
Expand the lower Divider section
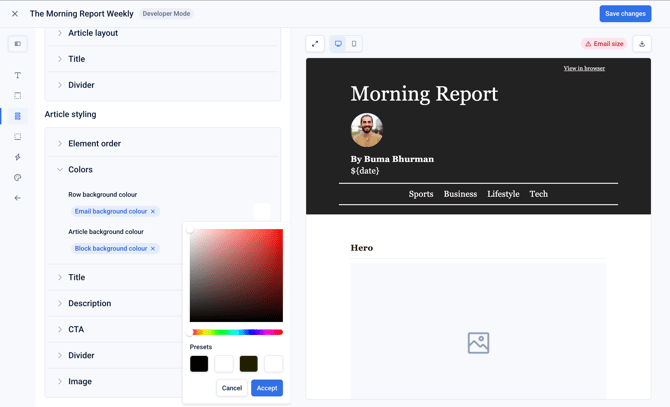[x=115, y=355]
